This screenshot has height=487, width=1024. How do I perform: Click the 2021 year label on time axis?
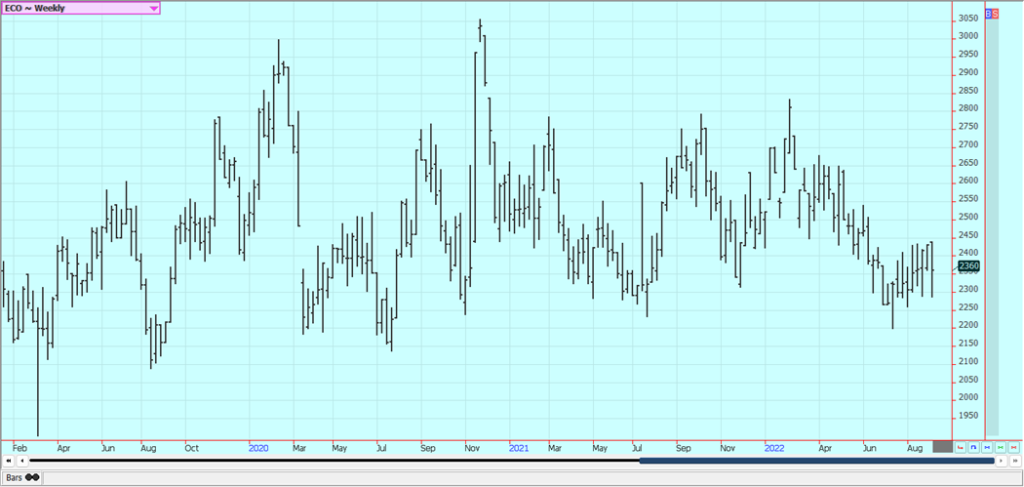519,448
